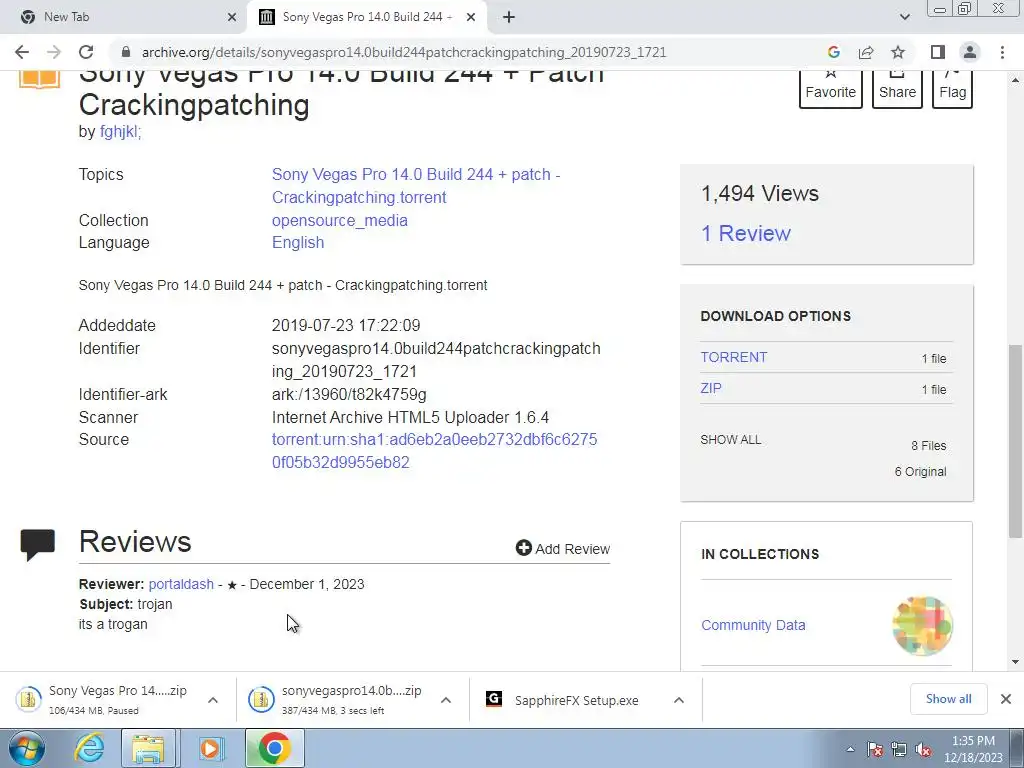The height and width of the screenshot is (768, 1024).
Task: Open reviewer portaldash profile
Action: (181, 584)
